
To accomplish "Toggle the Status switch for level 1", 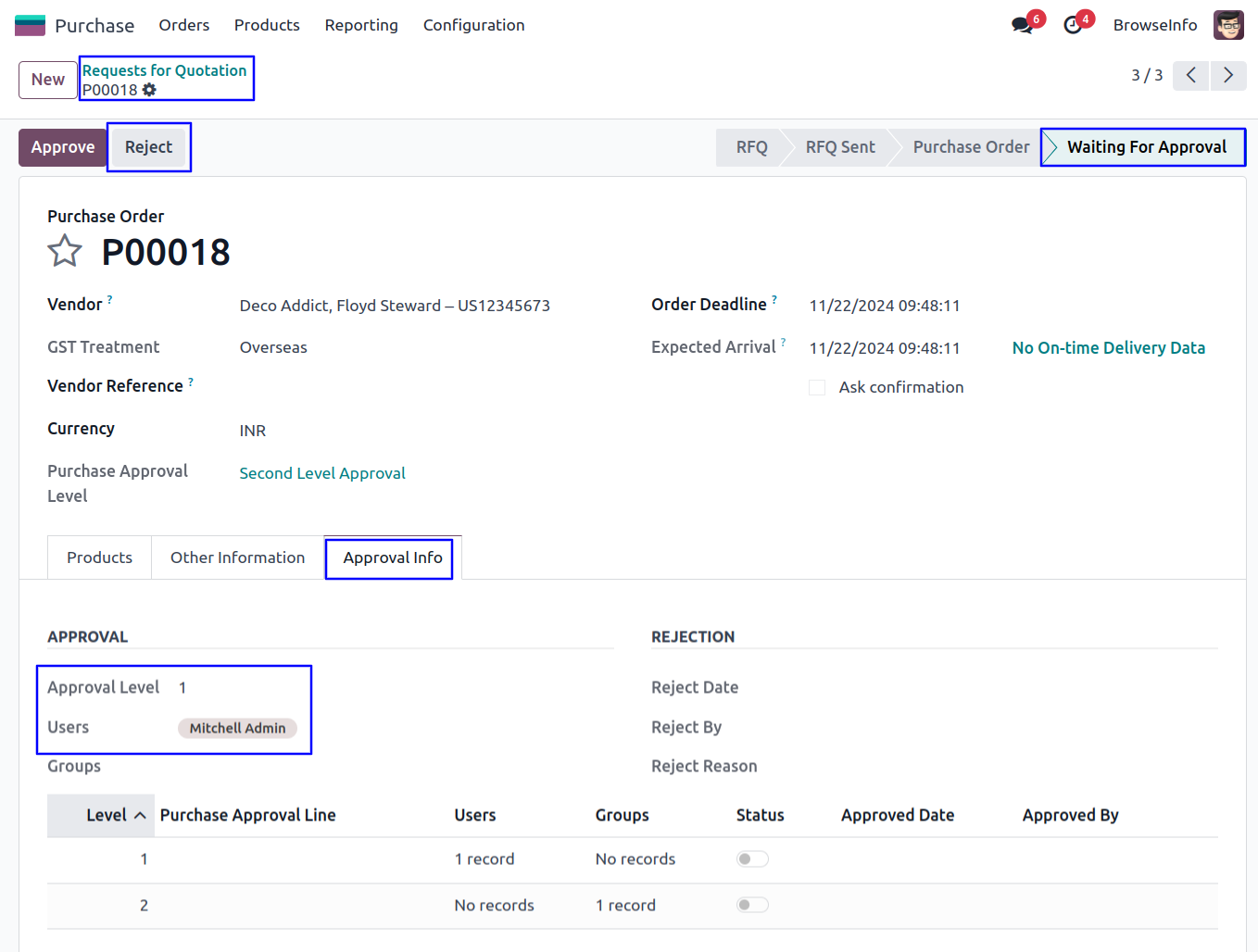I will click(752, 859).
